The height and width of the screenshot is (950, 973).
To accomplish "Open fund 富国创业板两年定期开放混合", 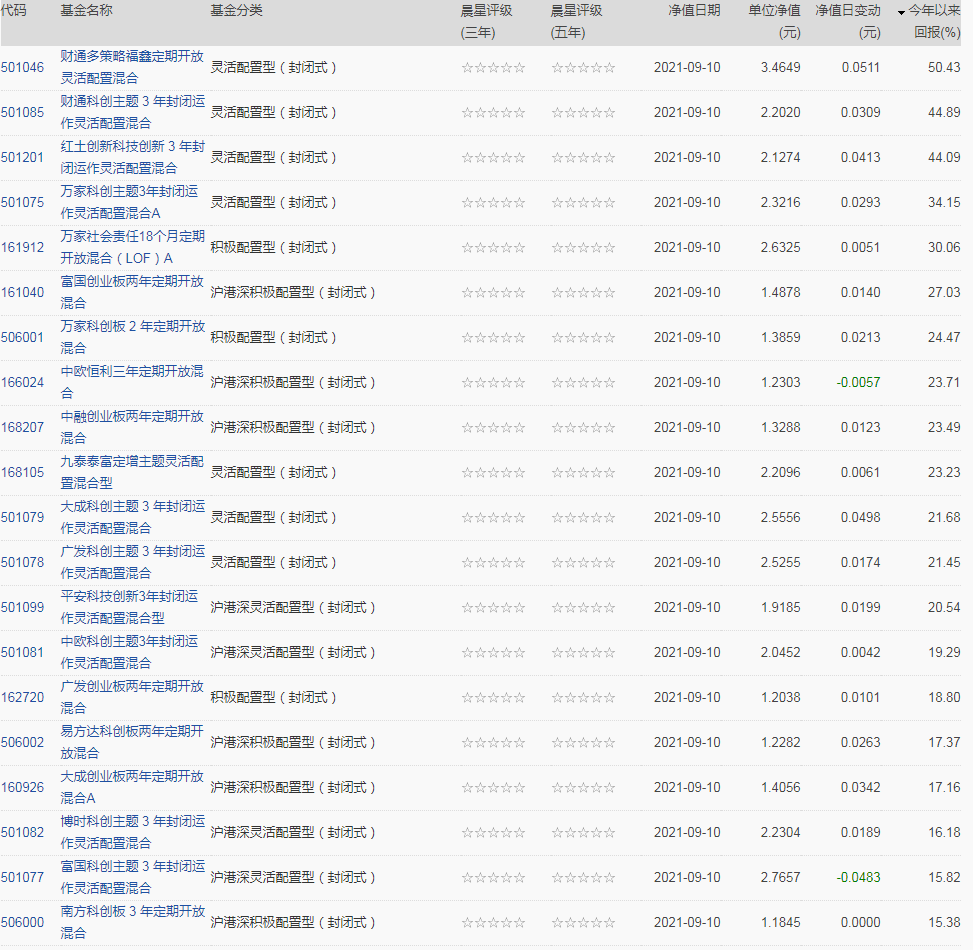I will [x=132, y=292].
